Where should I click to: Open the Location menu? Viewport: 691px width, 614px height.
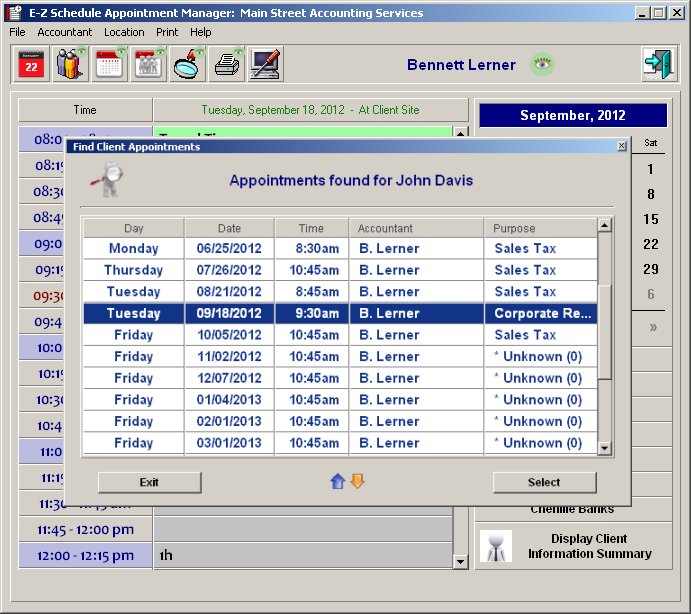[x=124, y=32]
